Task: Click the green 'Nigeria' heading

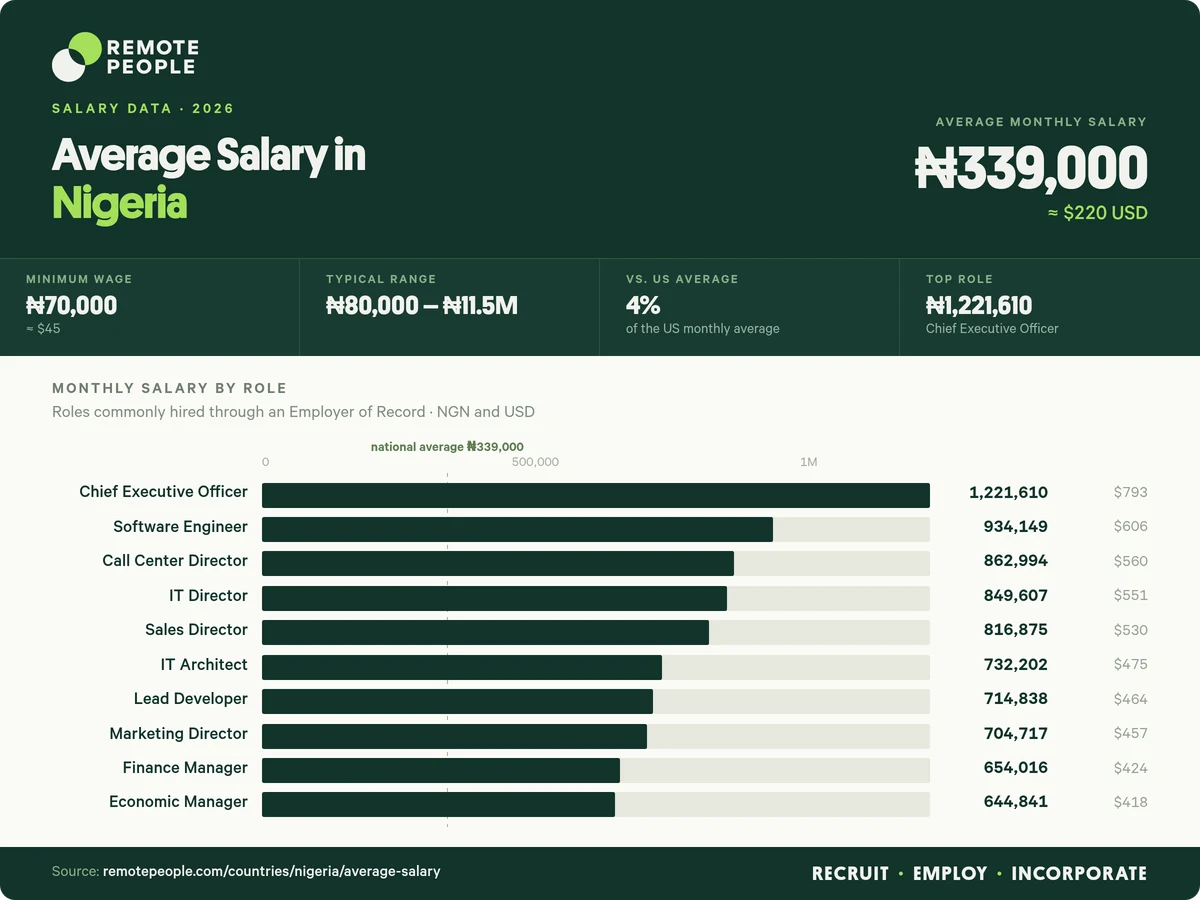Action: (x=119, y=203)
